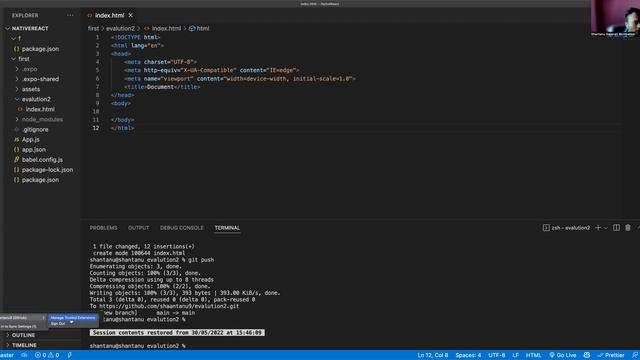640x360 pixels.
Task: Click terminal prompt line at the bottom
Action: pos(137,346)
